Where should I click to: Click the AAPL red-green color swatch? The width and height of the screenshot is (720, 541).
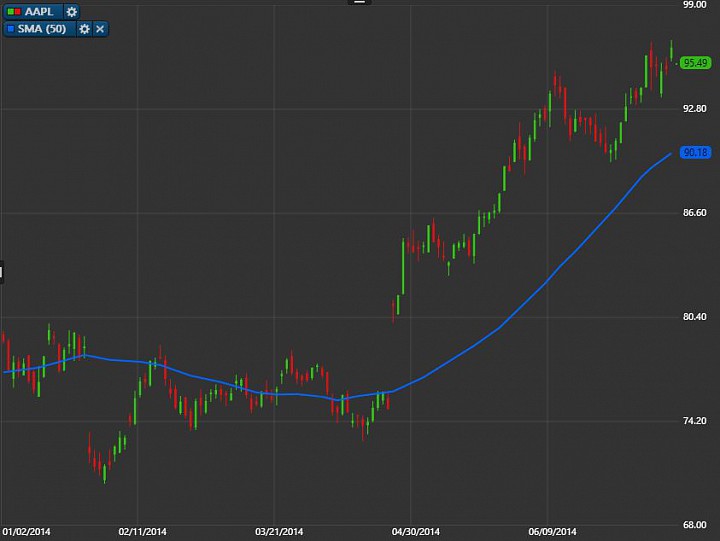point(14,12)
